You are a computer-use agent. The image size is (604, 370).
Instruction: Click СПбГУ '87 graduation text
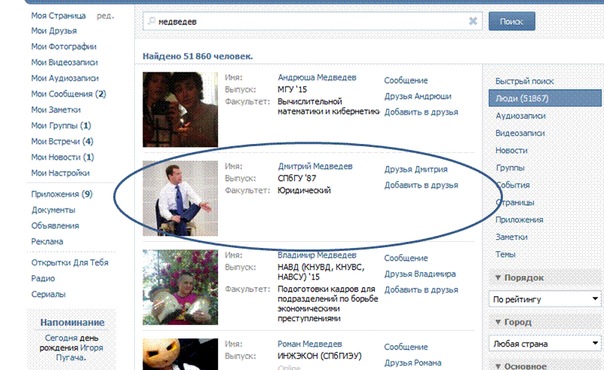coord(297,178)
